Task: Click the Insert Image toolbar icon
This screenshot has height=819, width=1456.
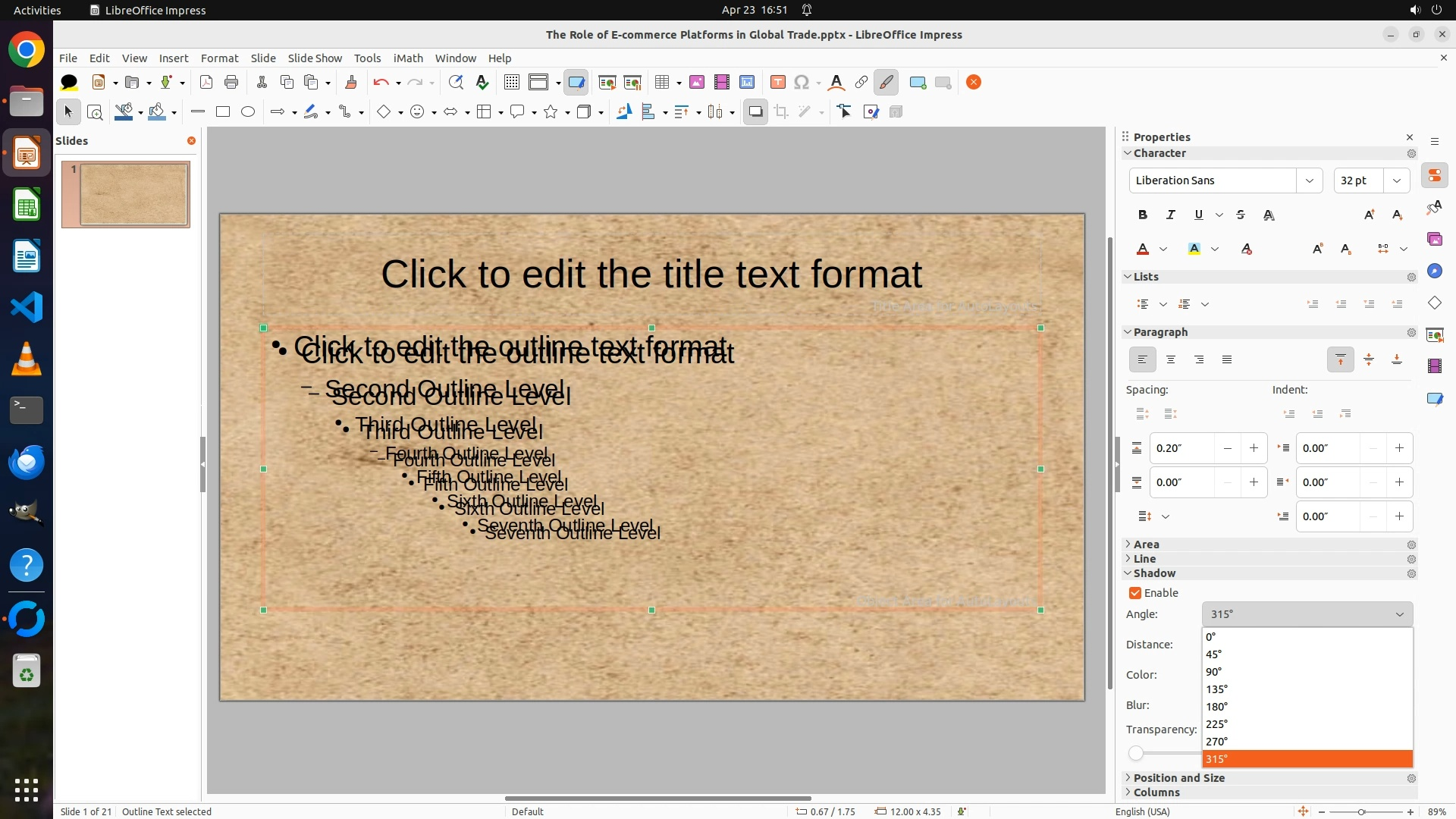Action: coord(697,83)
